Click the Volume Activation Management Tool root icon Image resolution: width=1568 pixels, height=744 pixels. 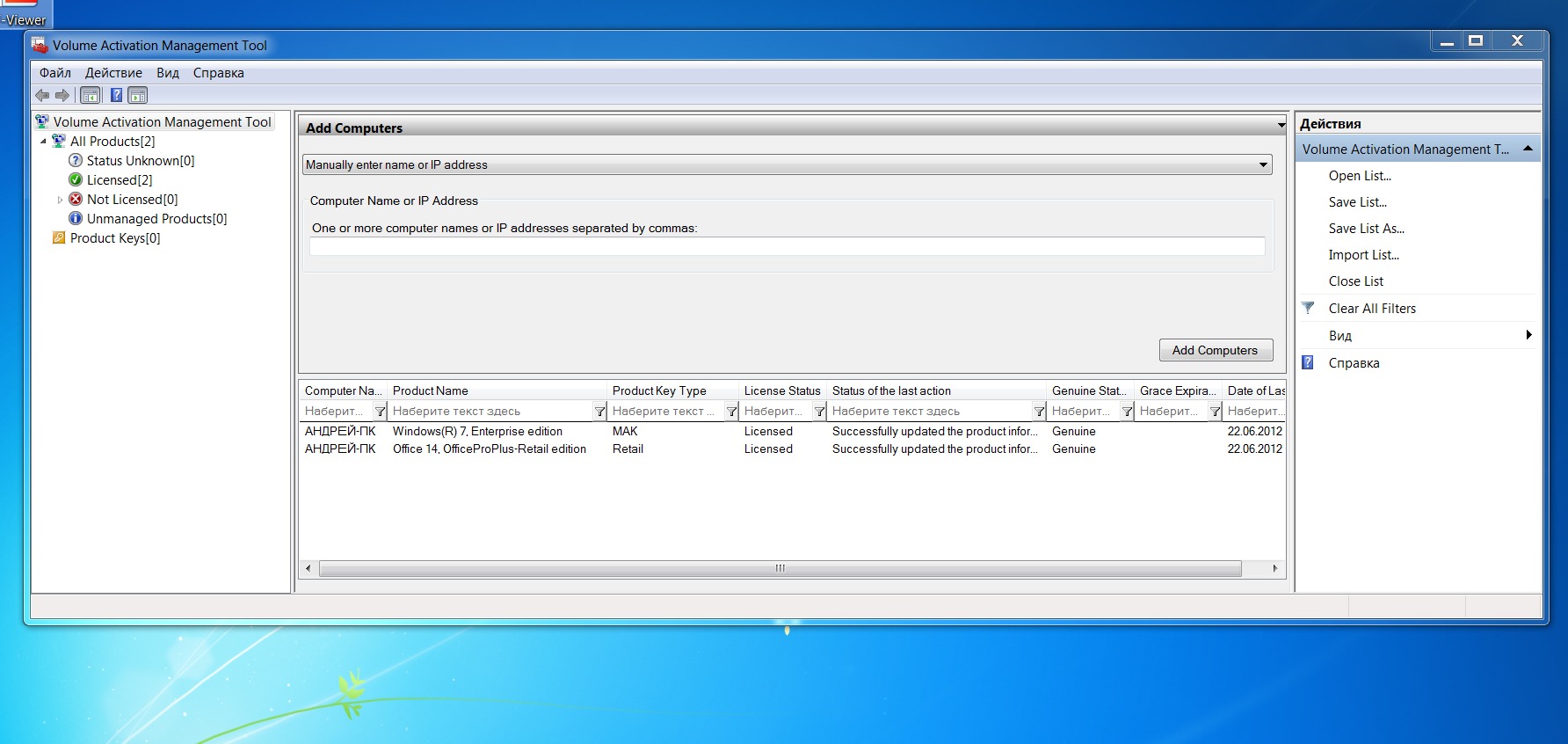(42, 121)
